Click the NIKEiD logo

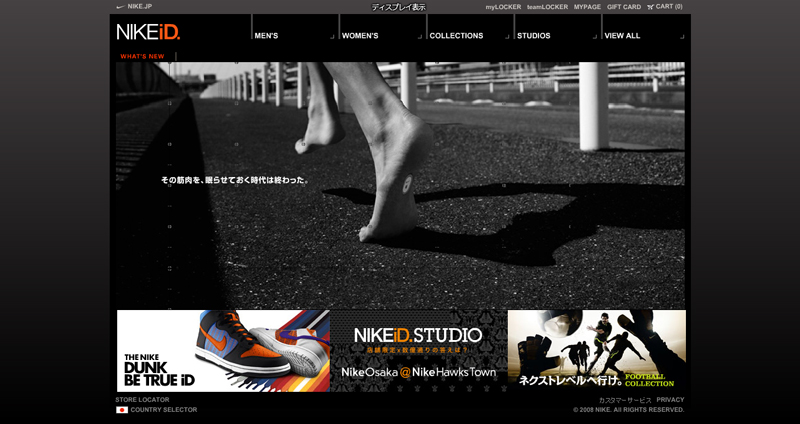click(x=148, y=32)
